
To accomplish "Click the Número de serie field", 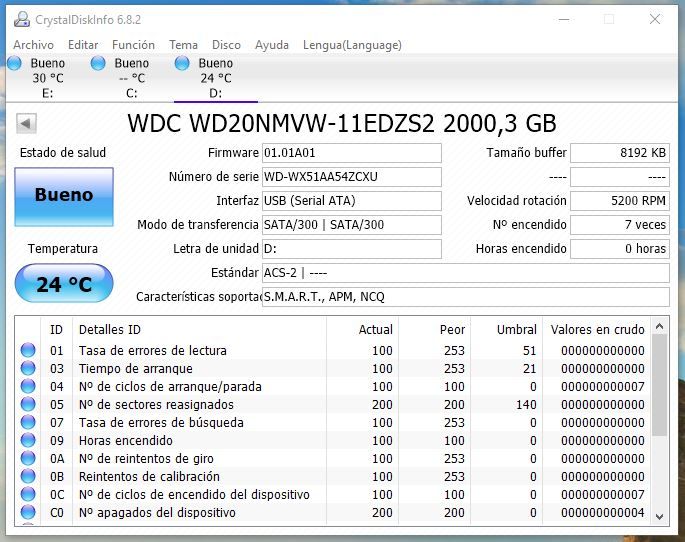I will click(350, 177).
